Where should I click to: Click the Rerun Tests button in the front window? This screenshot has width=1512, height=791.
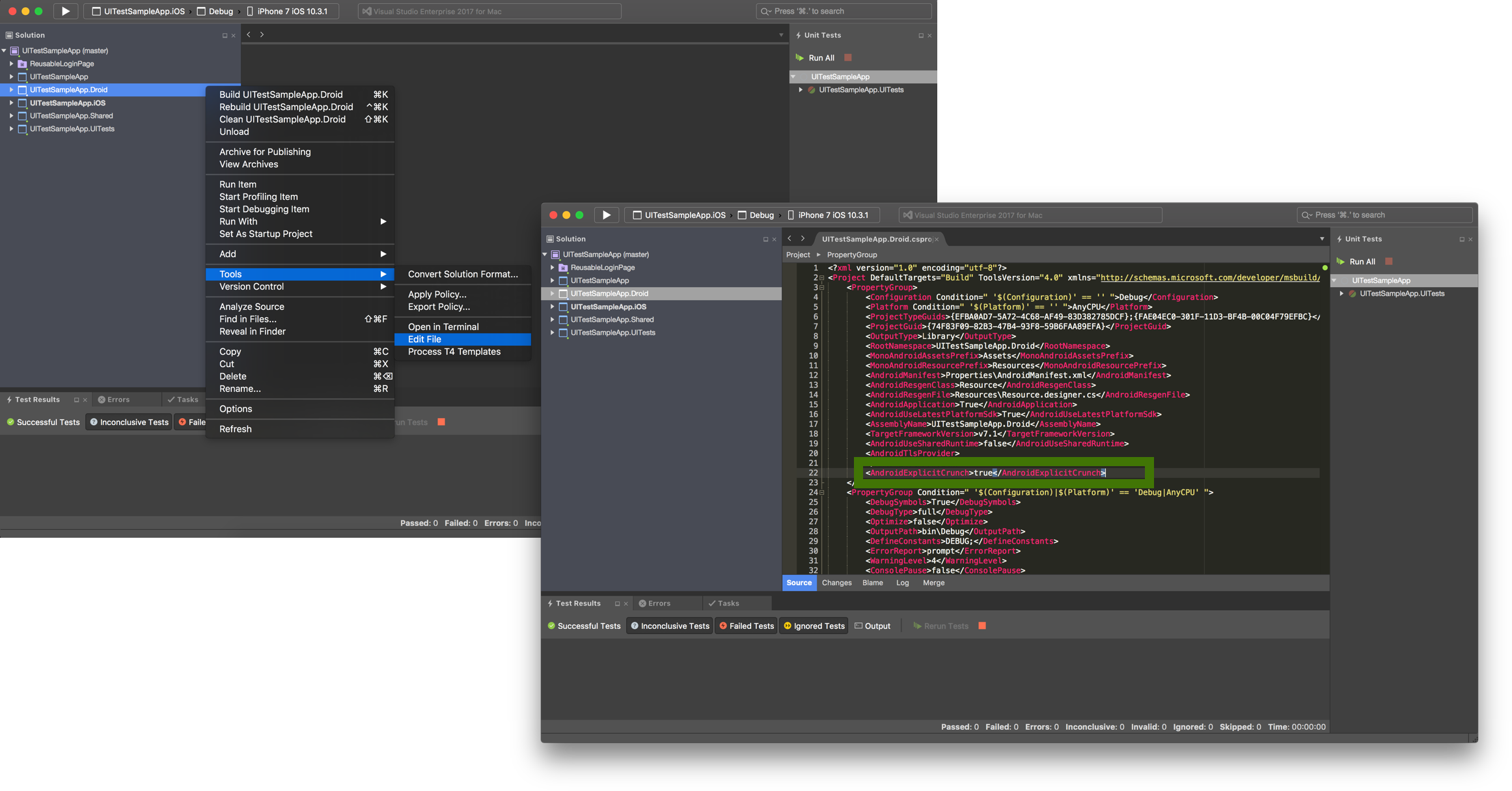(940, 626)
